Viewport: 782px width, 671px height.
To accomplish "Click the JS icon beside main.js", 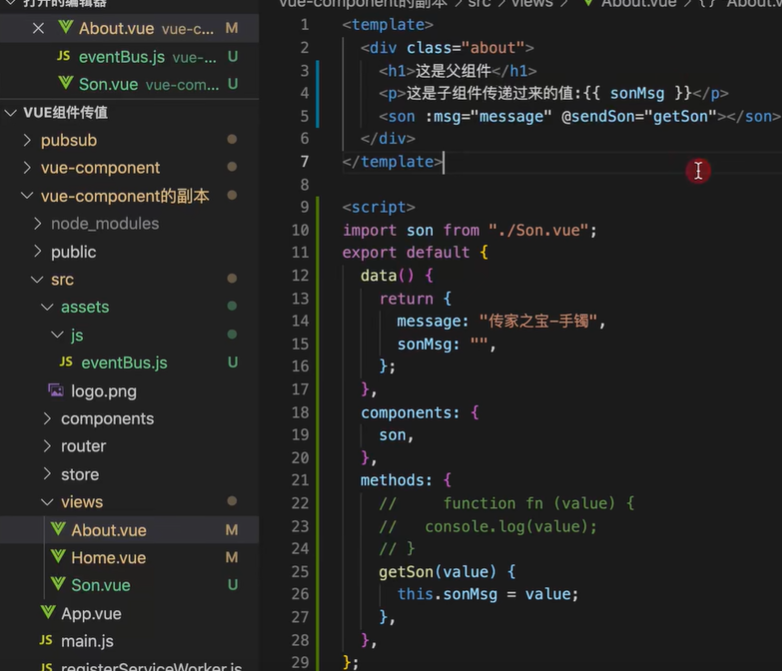I will pos(46,640).
